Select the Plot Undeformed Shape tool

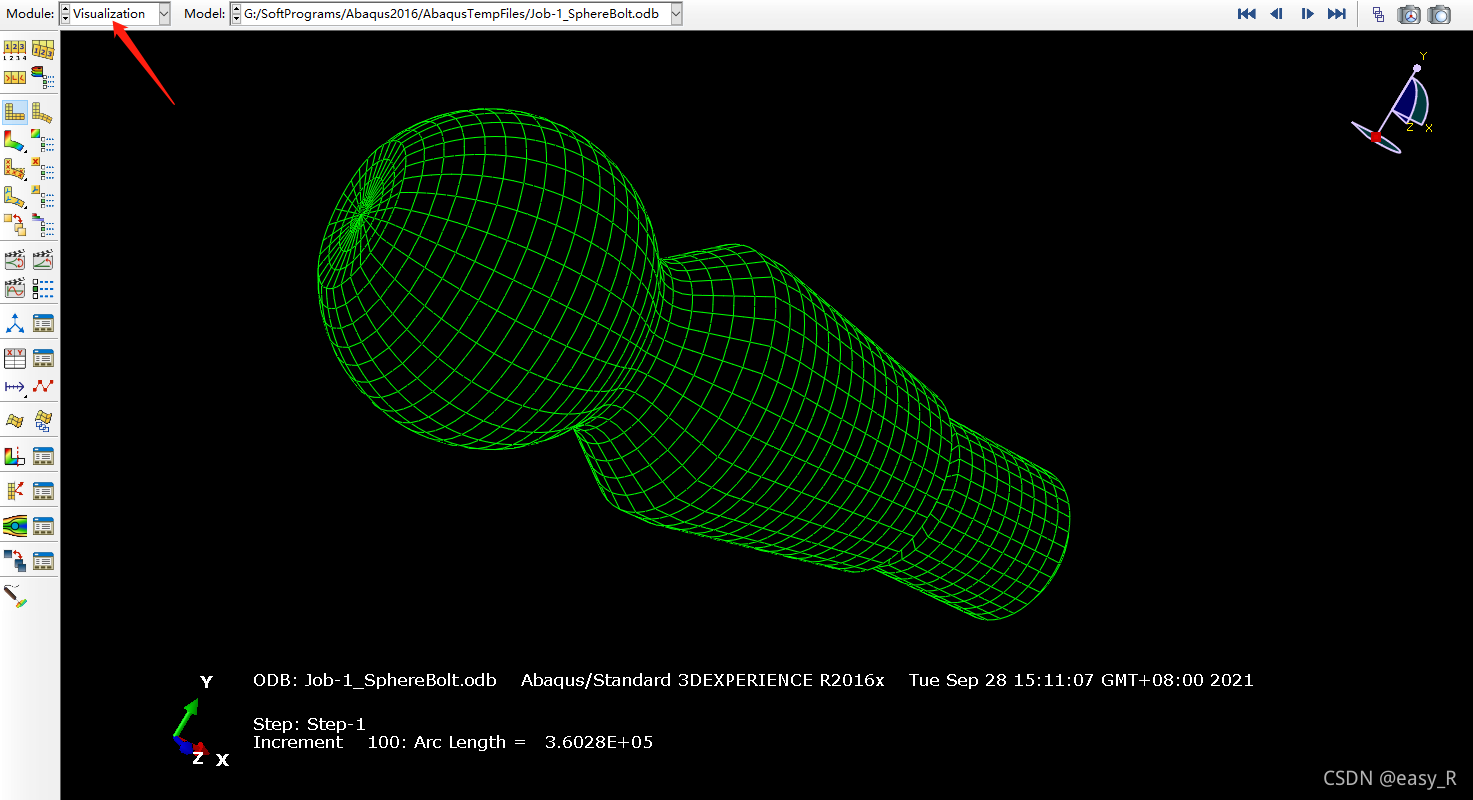point(15,112)
